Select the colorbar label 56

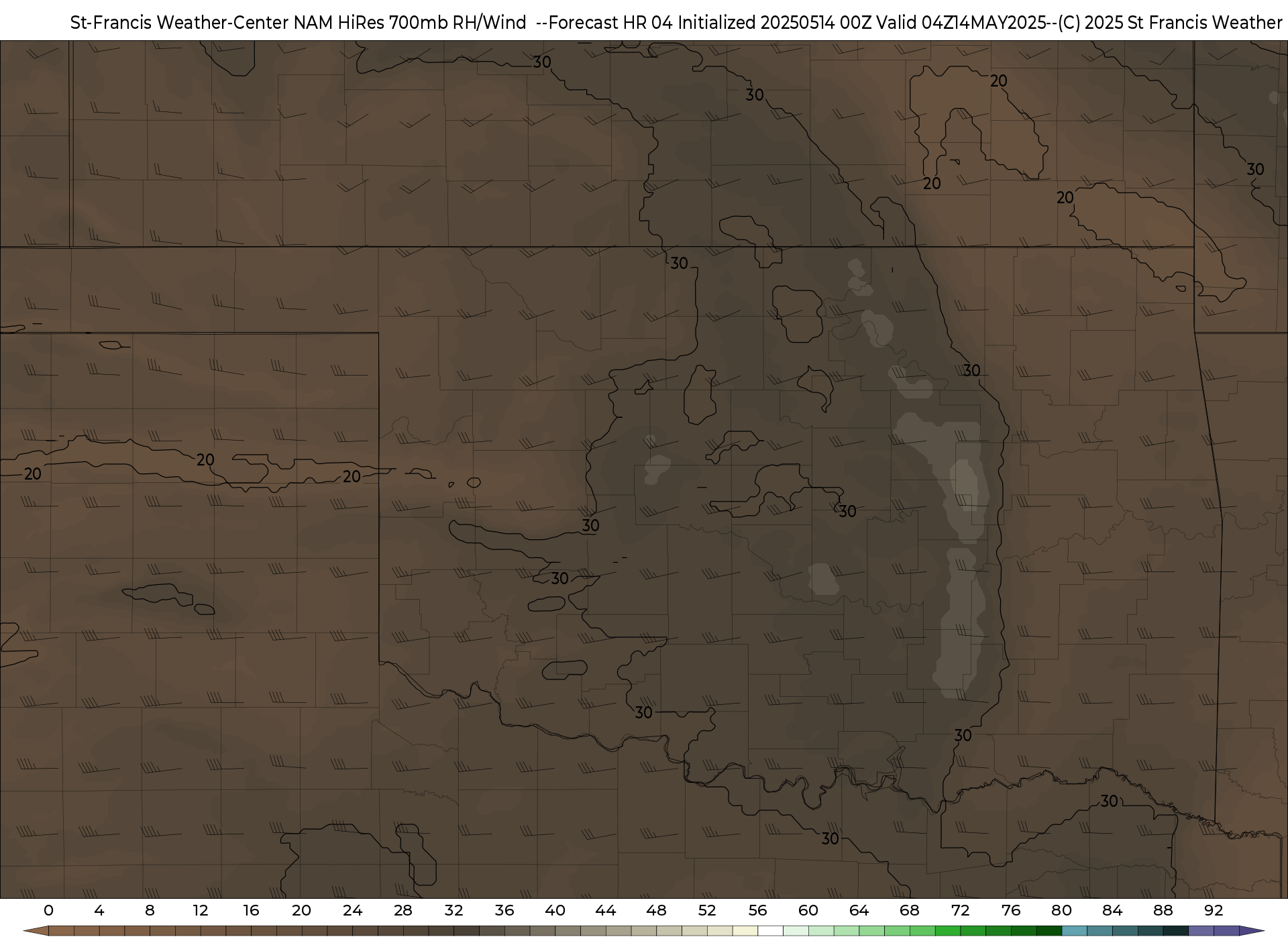tap(757, 910)
